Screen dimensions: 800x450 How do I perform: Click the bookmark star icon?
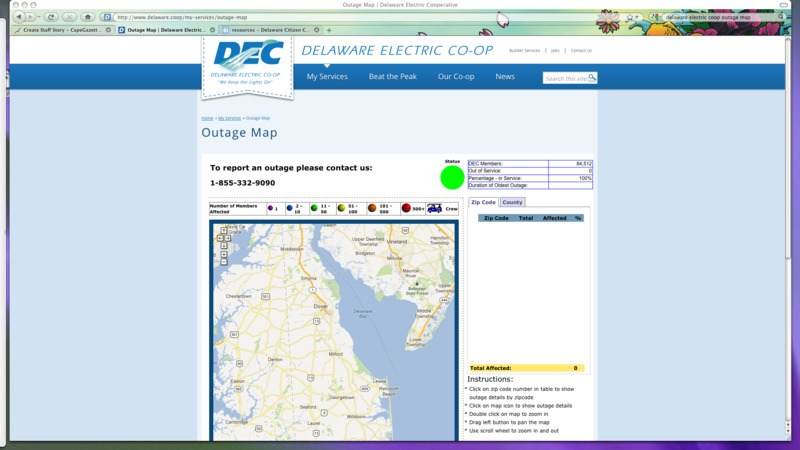630,17
